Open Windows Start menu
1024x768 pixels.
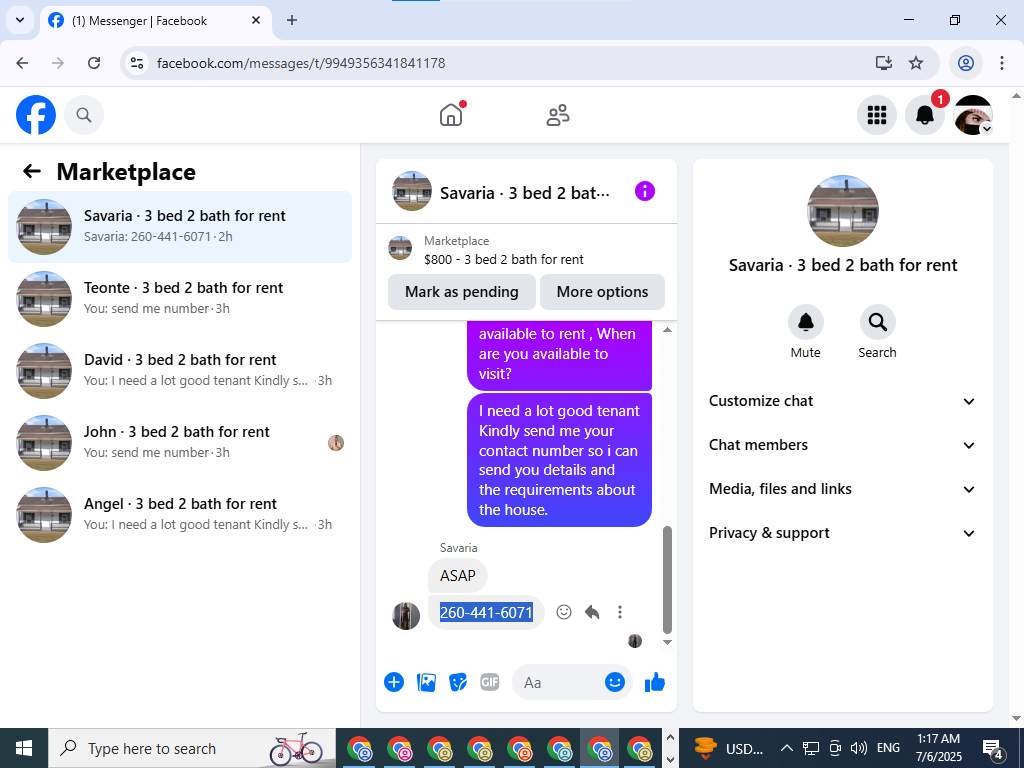(24, 748)
